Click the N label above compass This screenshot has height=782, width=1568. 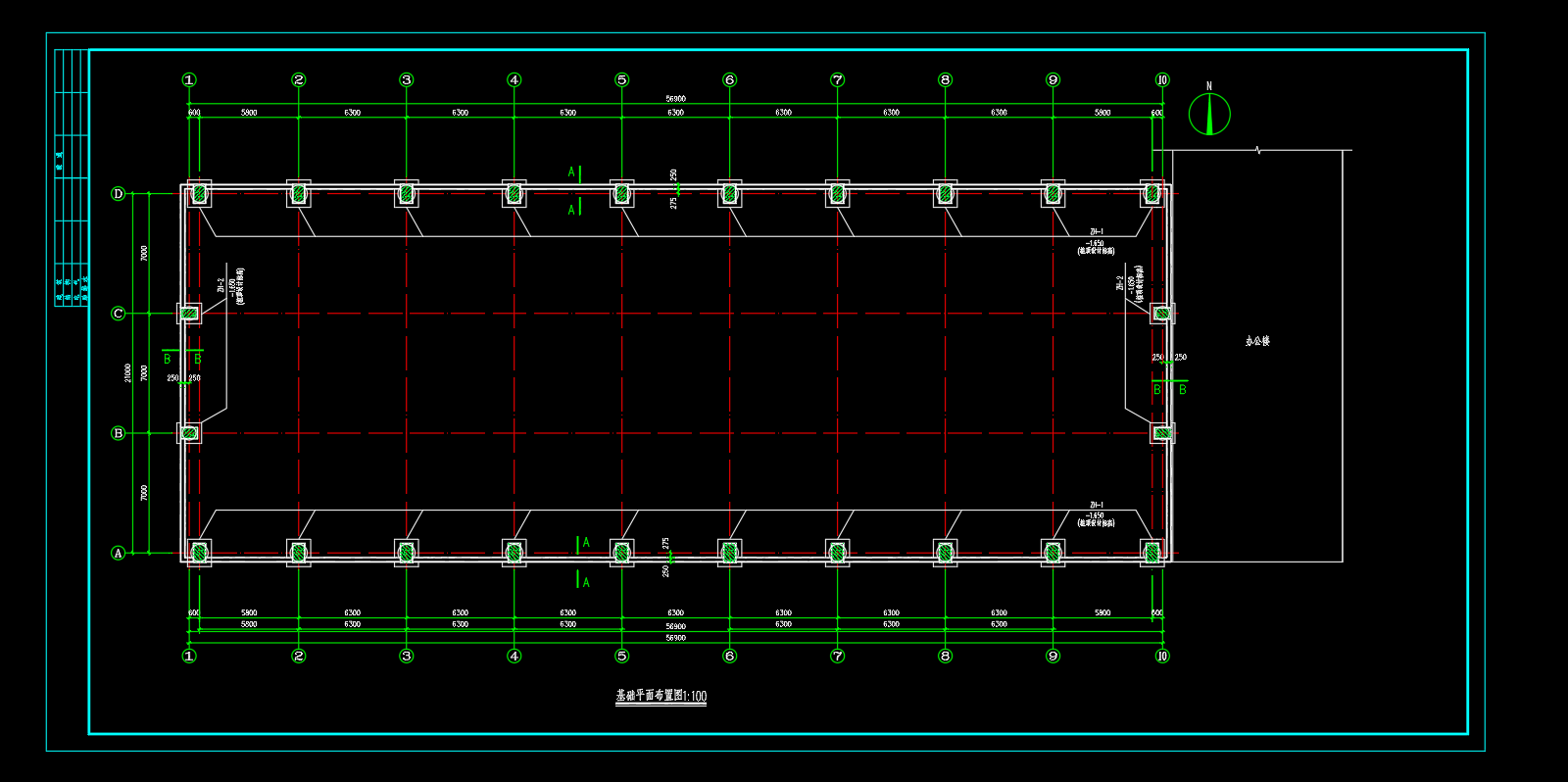point(1209,86)
